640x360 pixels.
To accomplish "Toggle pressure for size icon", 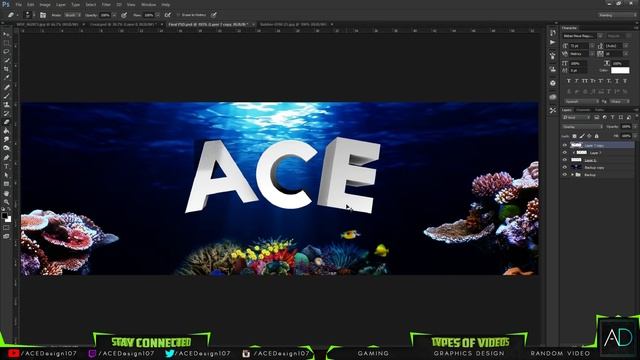I will tap(214, 15).
